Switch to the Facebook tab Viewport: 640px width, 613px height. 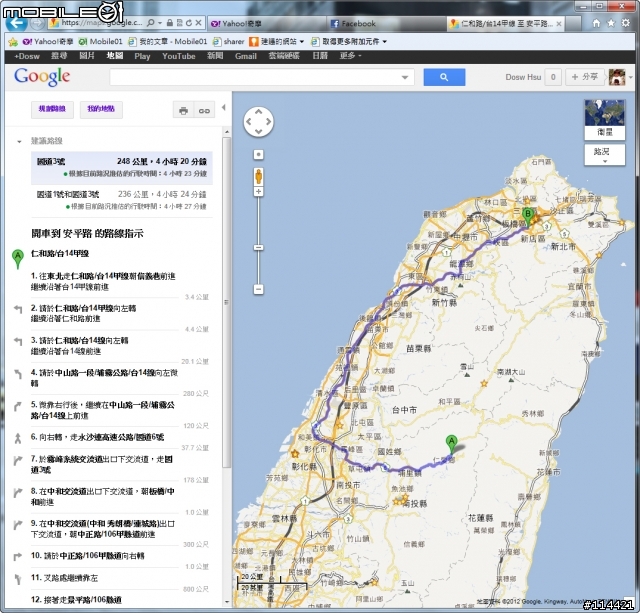(x=386, y=24)
